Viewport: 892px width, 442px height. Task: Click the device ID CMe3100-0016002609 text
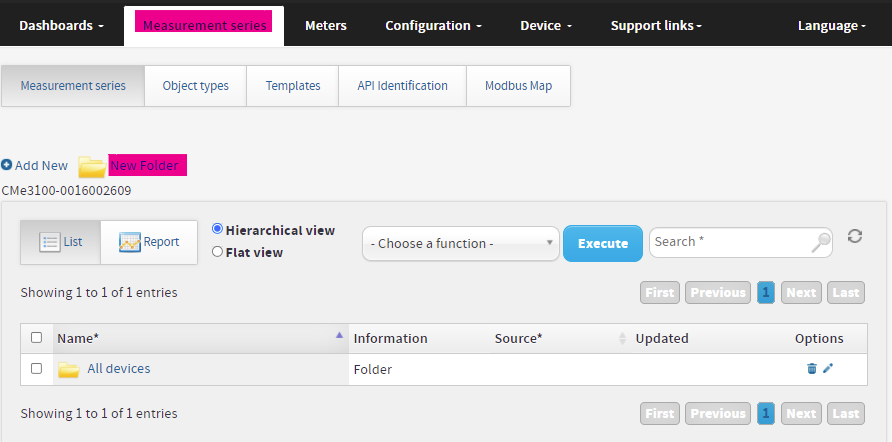coord(67,191)
